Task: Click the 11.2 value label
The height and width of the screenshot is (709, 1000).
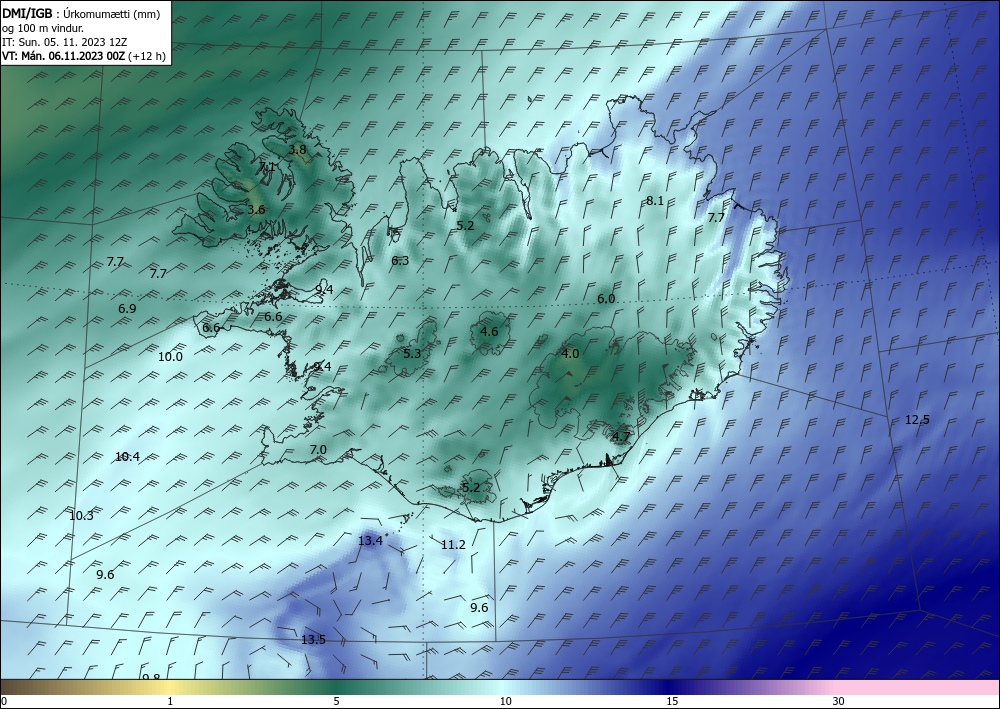Action: [453, 545]
